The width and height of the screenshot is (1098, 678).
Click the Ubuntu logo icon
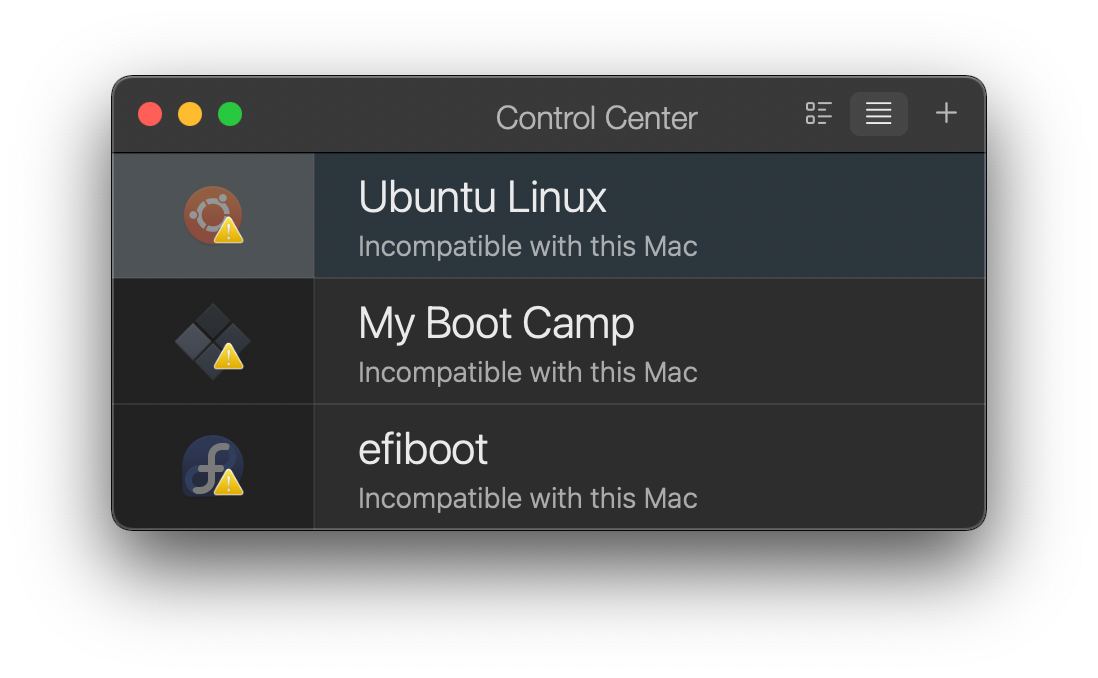click(214, 215)
